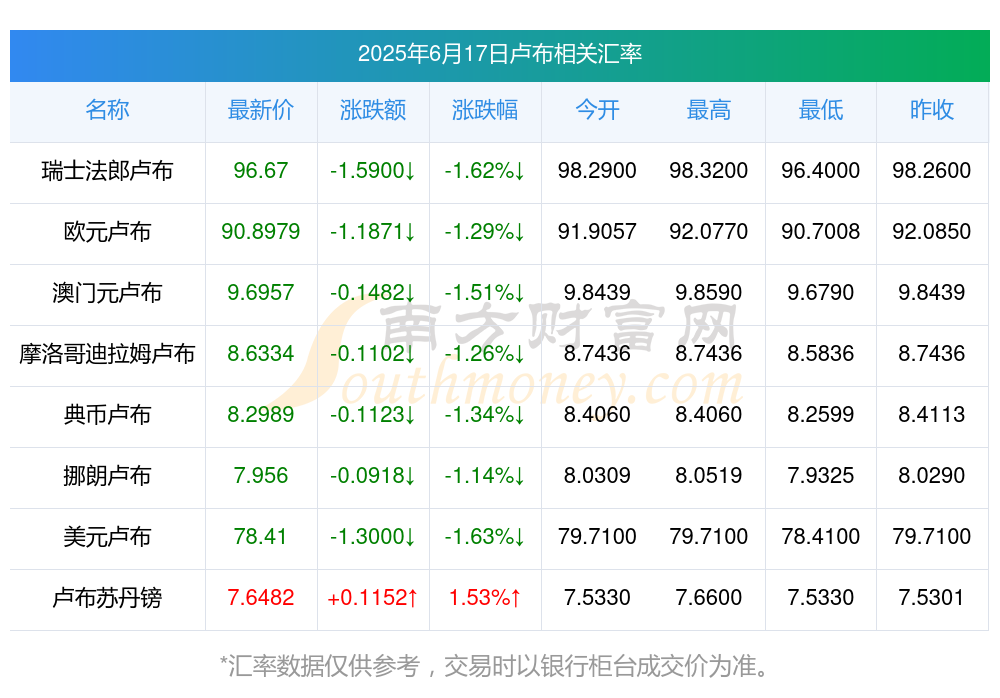Click the title 2025年6月17日卢布相关汇率

tap(499, 54)
